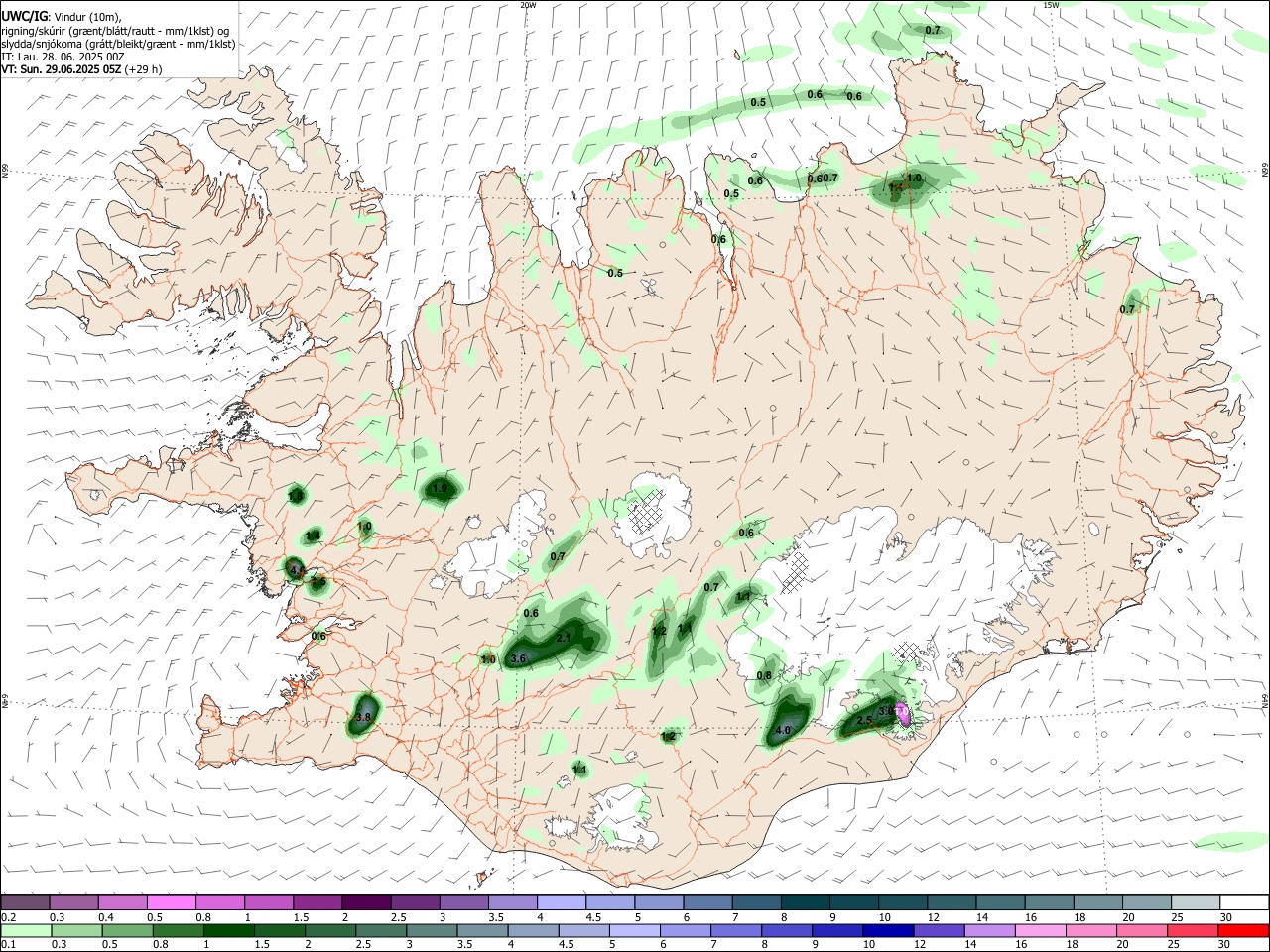Select the palest green swatch starting the rain legend
1270x952 pixels.
pyautogui.click(x=26, y=930)
